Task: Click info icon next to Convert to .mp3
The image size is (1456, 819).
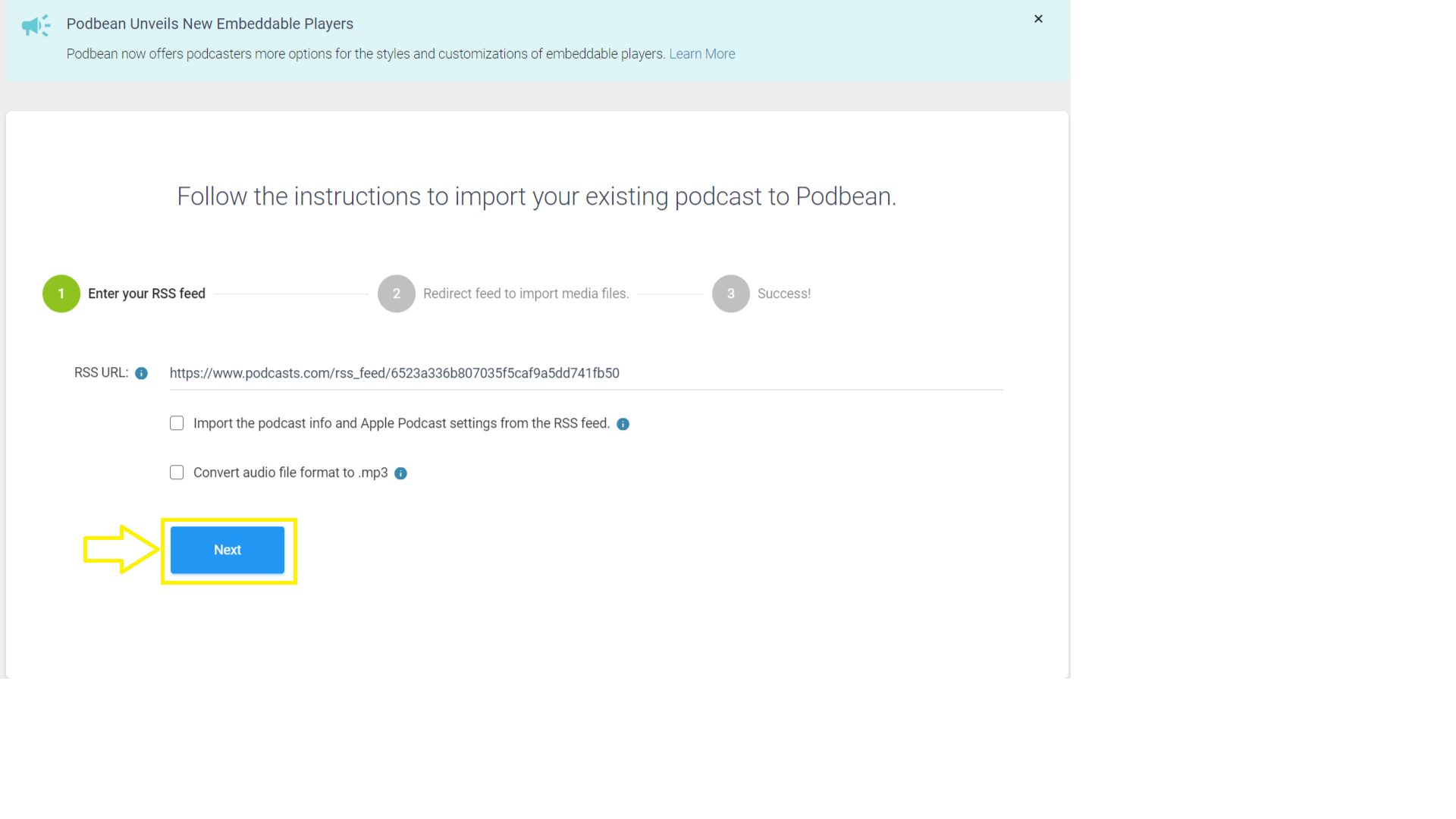Action: pos(400,473)
